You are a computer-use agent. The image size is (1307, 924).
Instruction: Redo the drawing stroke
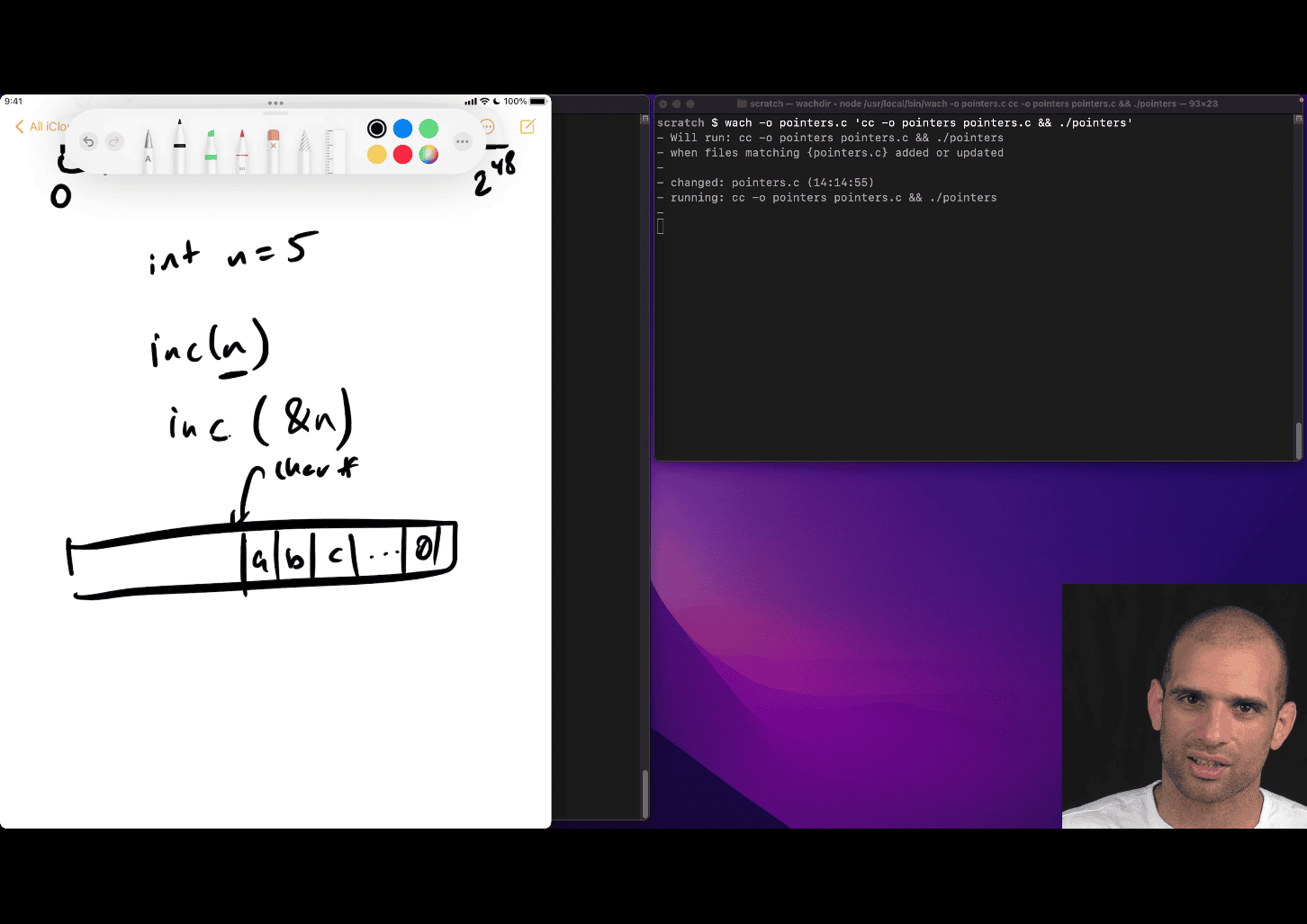114,141
